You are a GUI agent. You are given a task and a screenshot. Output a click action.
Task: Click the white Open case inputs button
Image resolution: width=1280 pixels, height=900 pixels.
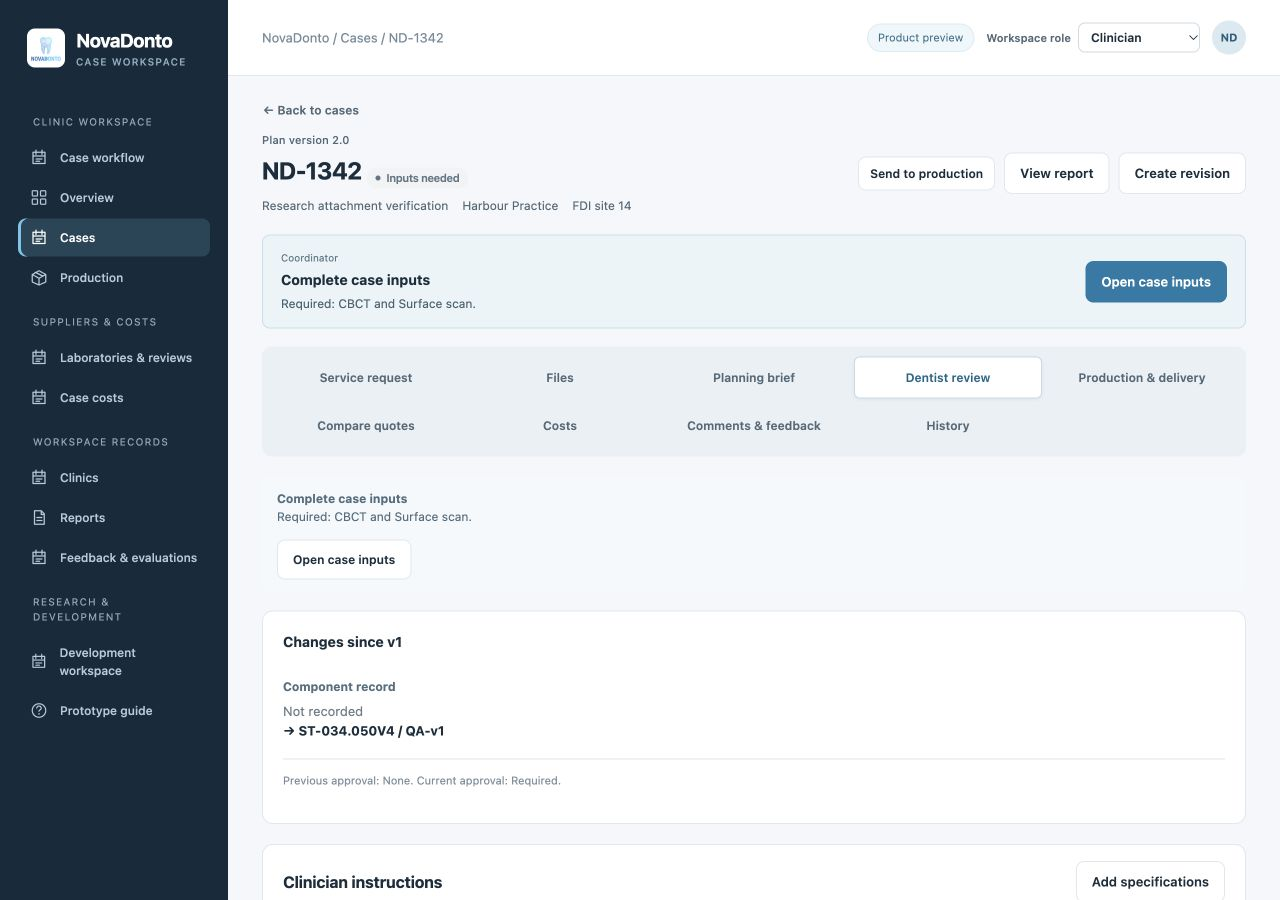click(x=344, y=560)
